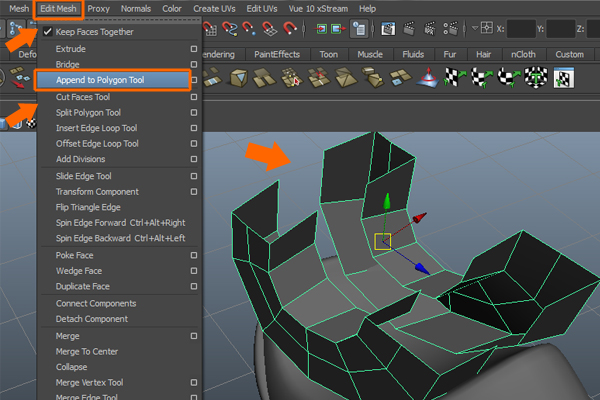Screen dimensions: 600x400
Task: Toggle Keep Faces Together checkbox
Action: 47,32
